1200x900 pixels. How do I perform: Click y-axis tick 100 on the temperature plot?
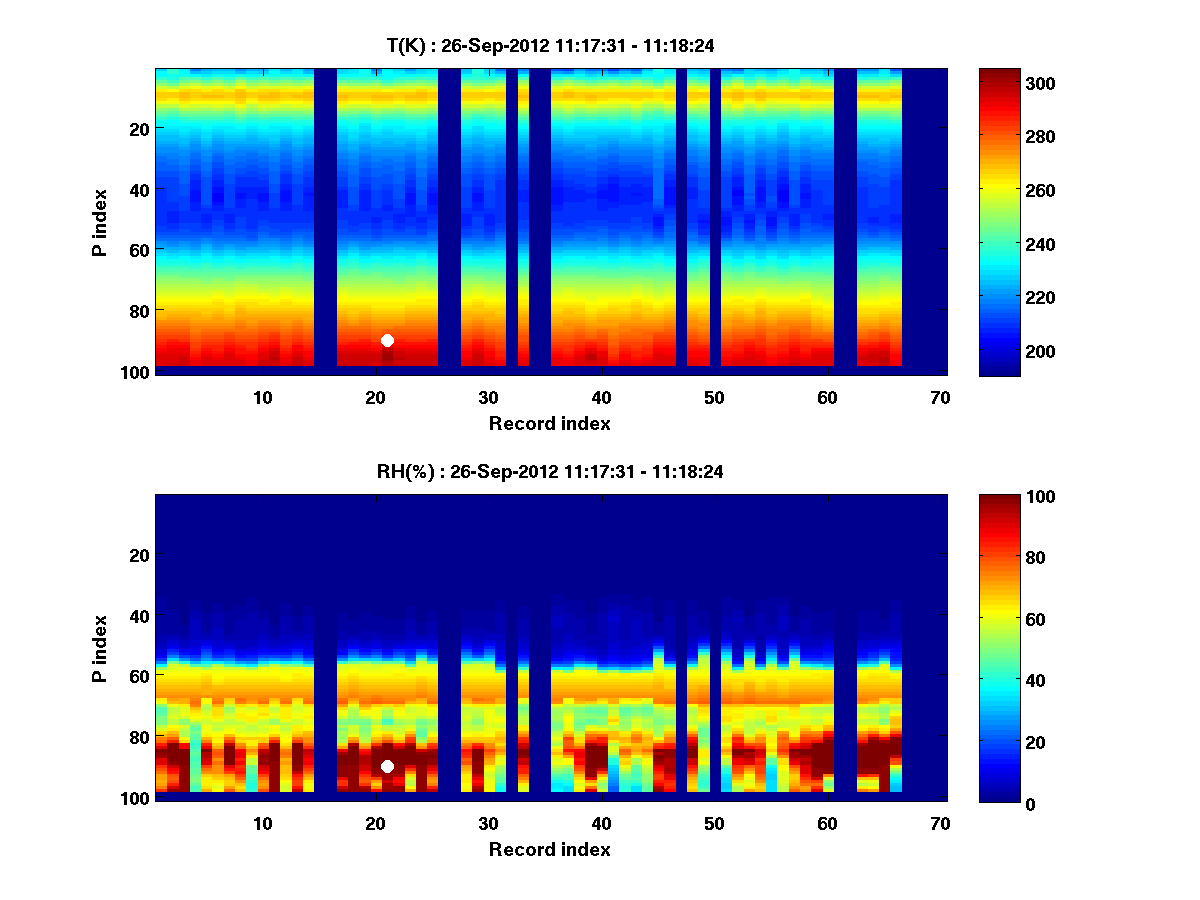[x=136, y=371]
